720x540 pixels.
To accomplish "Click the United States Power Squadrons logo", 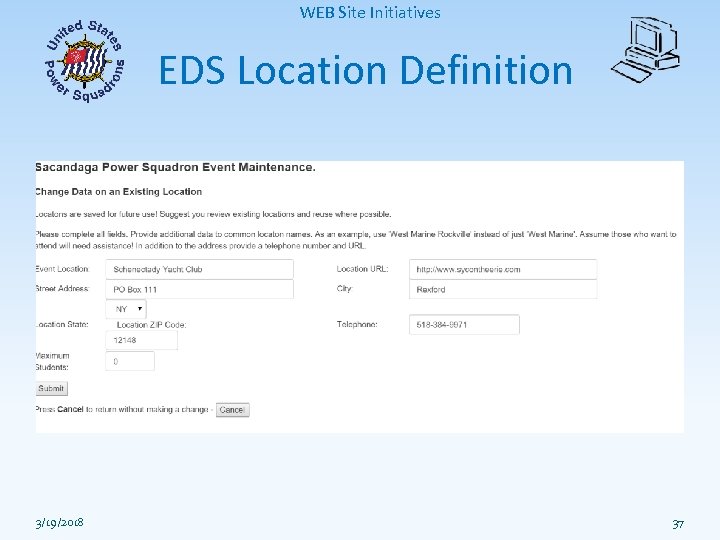I will tap(85, 61).
